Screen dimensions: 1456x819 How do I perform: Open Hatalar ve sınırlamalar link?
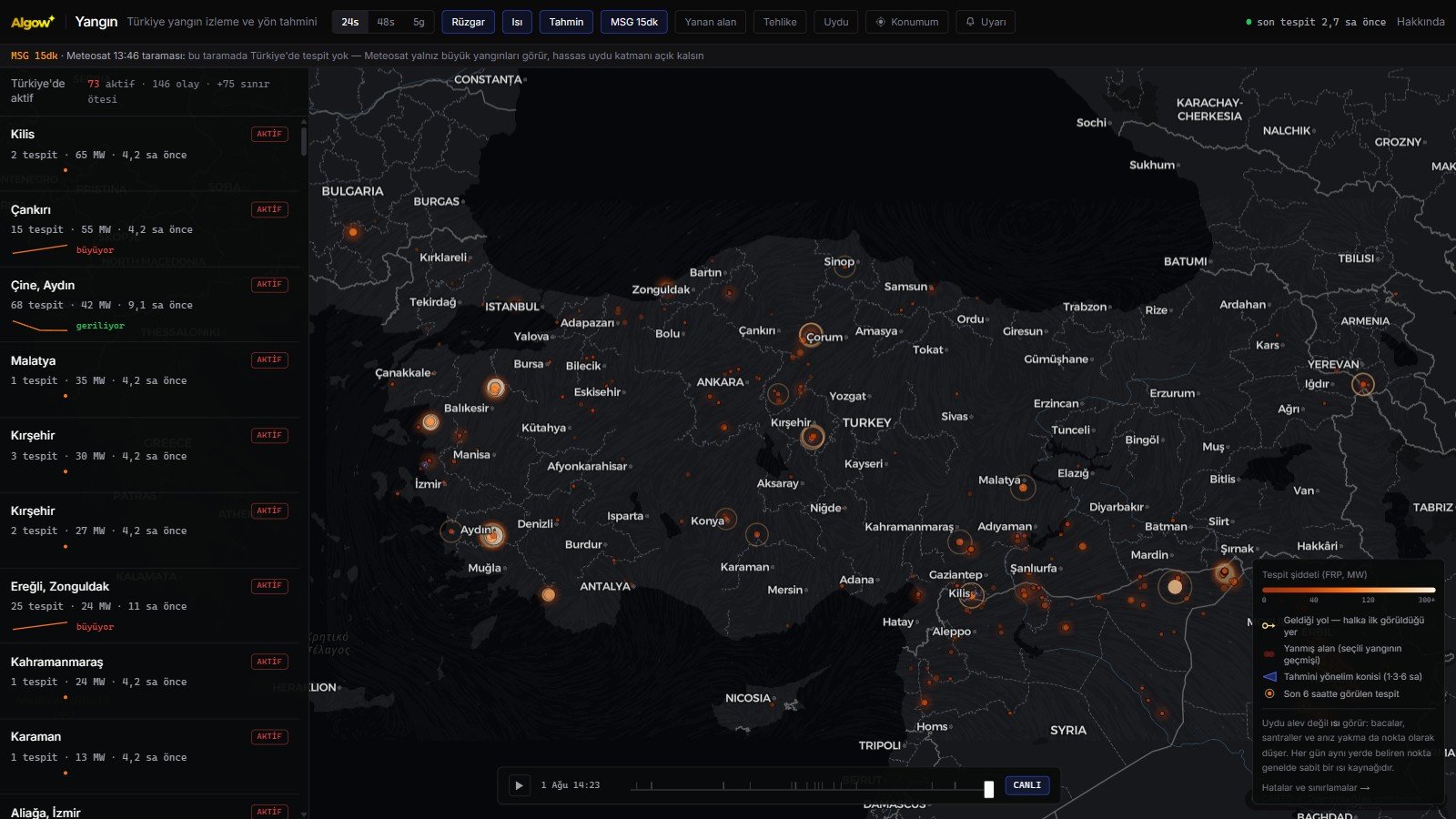point(1316,788)
